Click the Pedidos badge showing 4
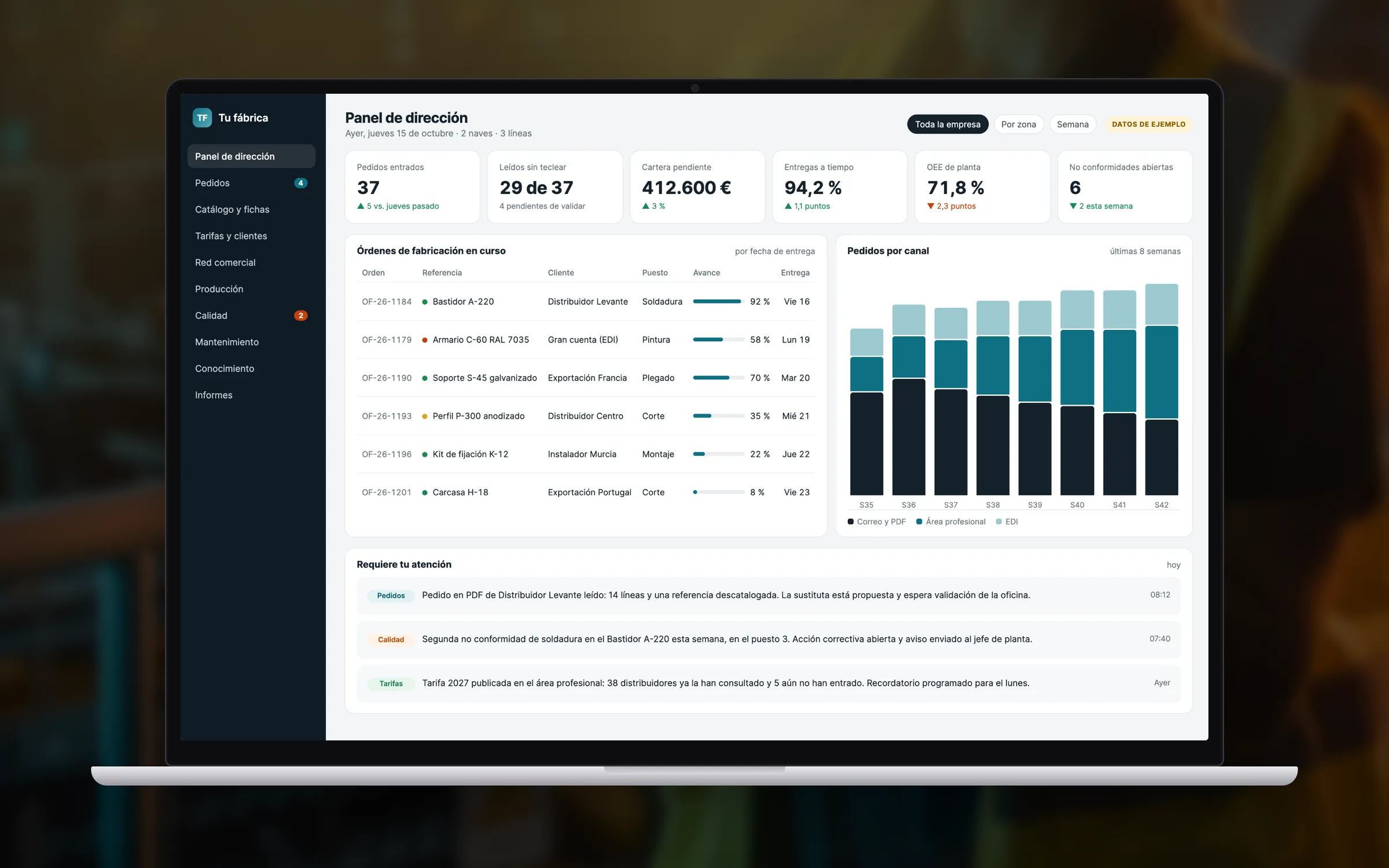1389x868 pixels. click(x=300, y=183)
